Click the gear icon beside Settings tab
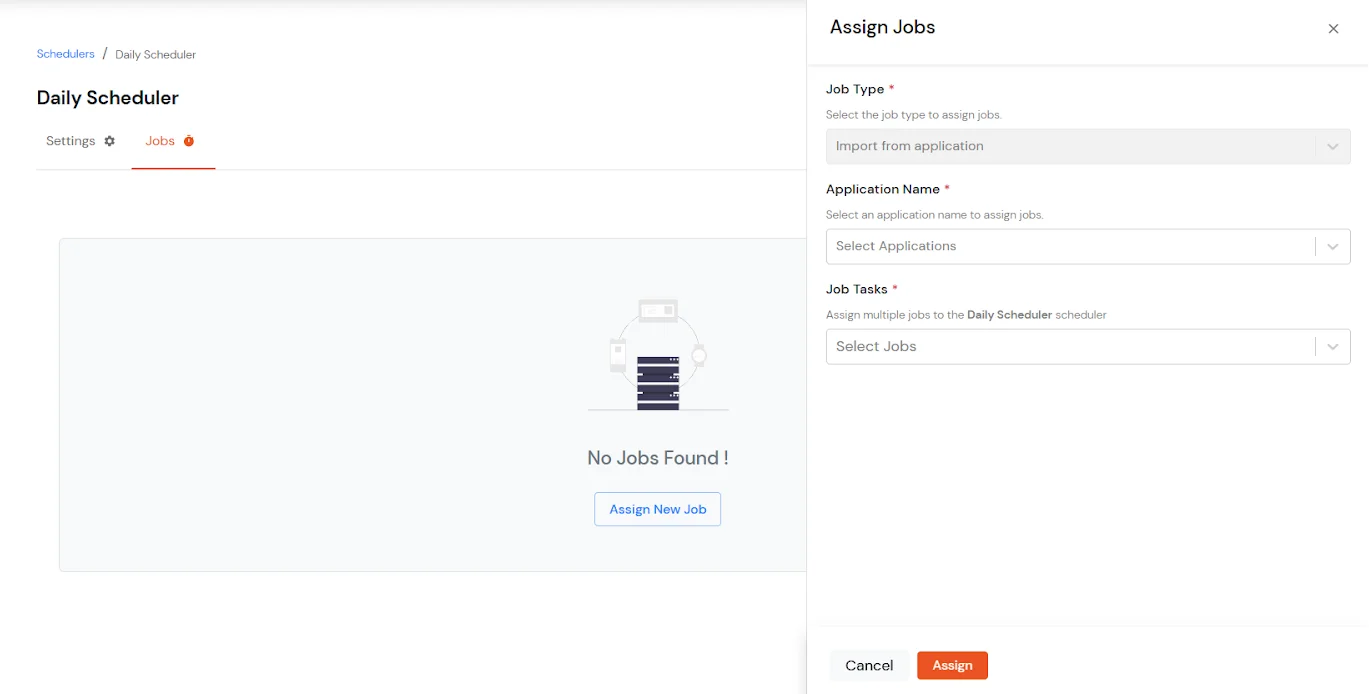 pyautogui.click(x=108, y=141)
